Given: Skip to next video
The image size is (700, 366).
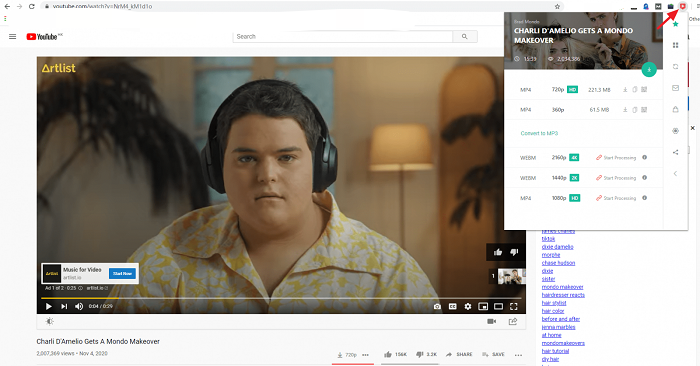Looking at the screenshot, I should click(x=64, y=306).
